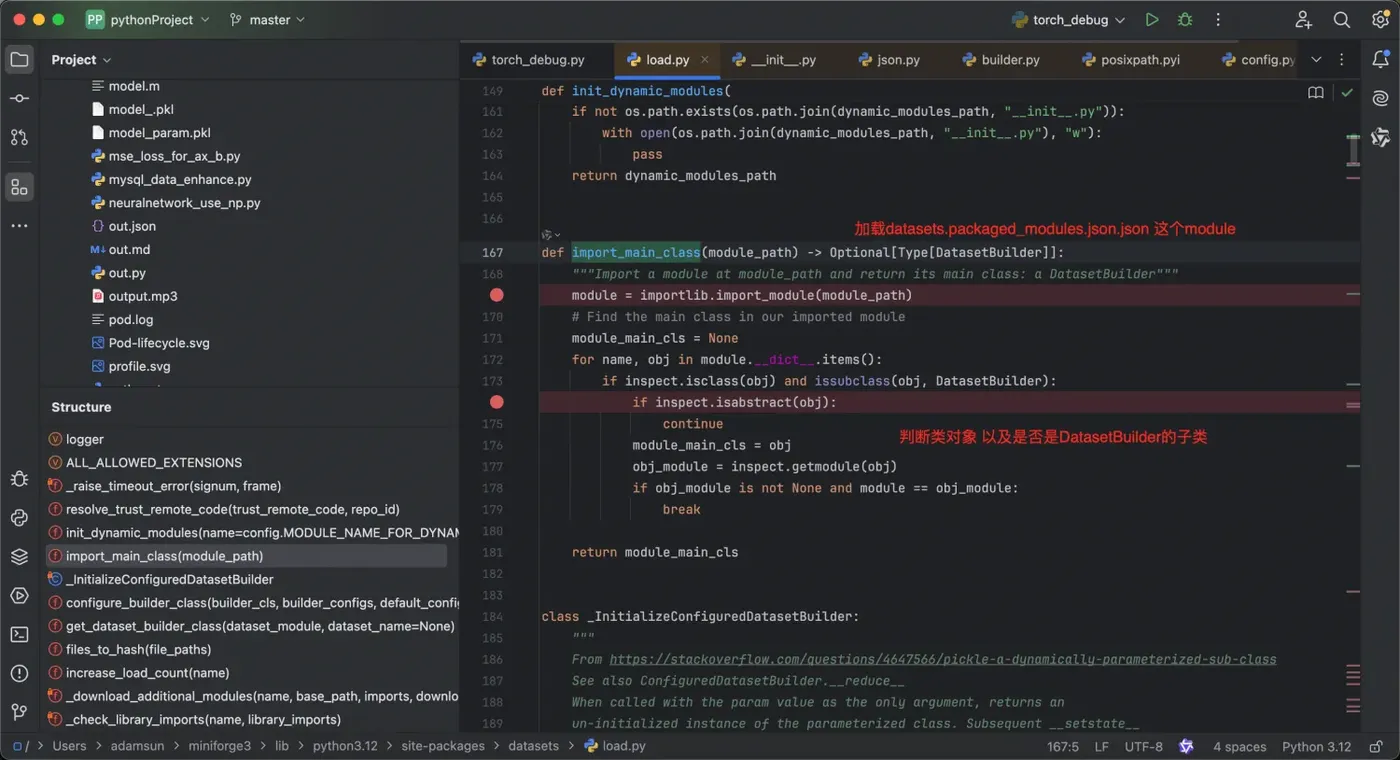Open torch_debug run configuration dropdown
The image size is (1400, 760).
[x=1069, y=20]
